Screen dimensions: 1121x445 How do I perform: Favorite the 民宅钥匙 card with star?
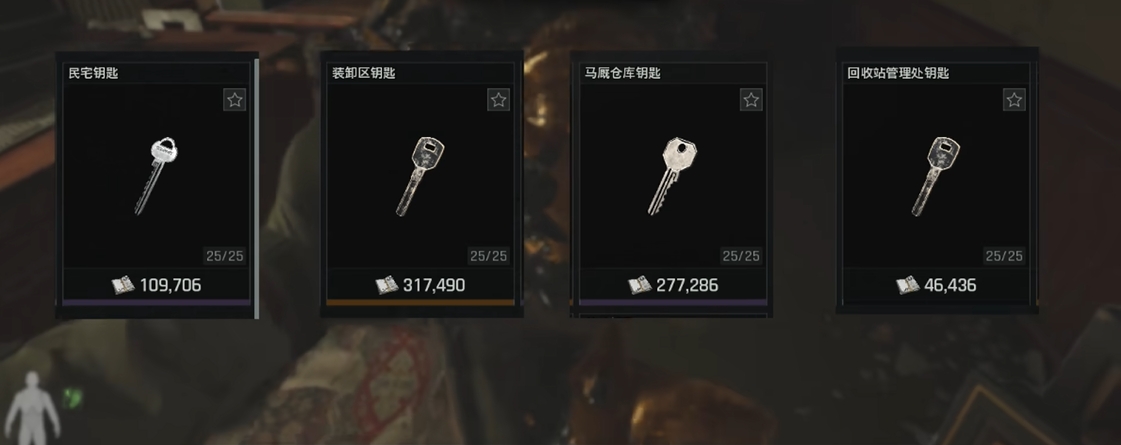(x=234, y=99)
